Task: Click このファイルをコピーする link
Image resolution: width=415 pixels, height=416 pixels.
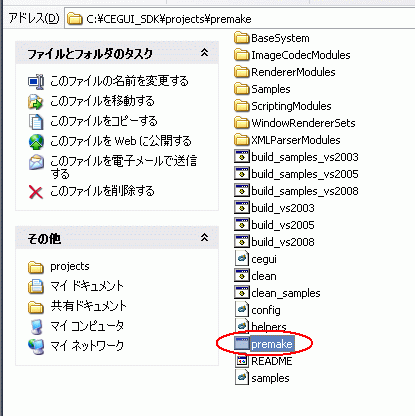Action: click(104, 121)
